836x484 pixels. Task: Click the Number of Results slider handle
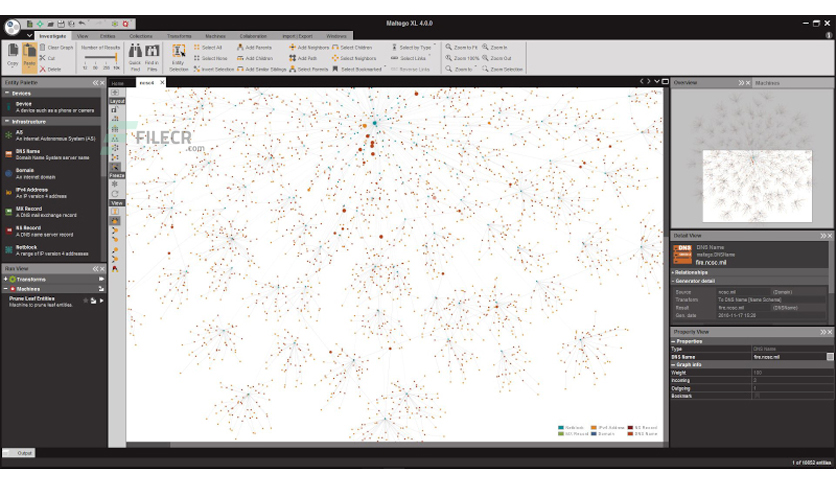[116, 57]
